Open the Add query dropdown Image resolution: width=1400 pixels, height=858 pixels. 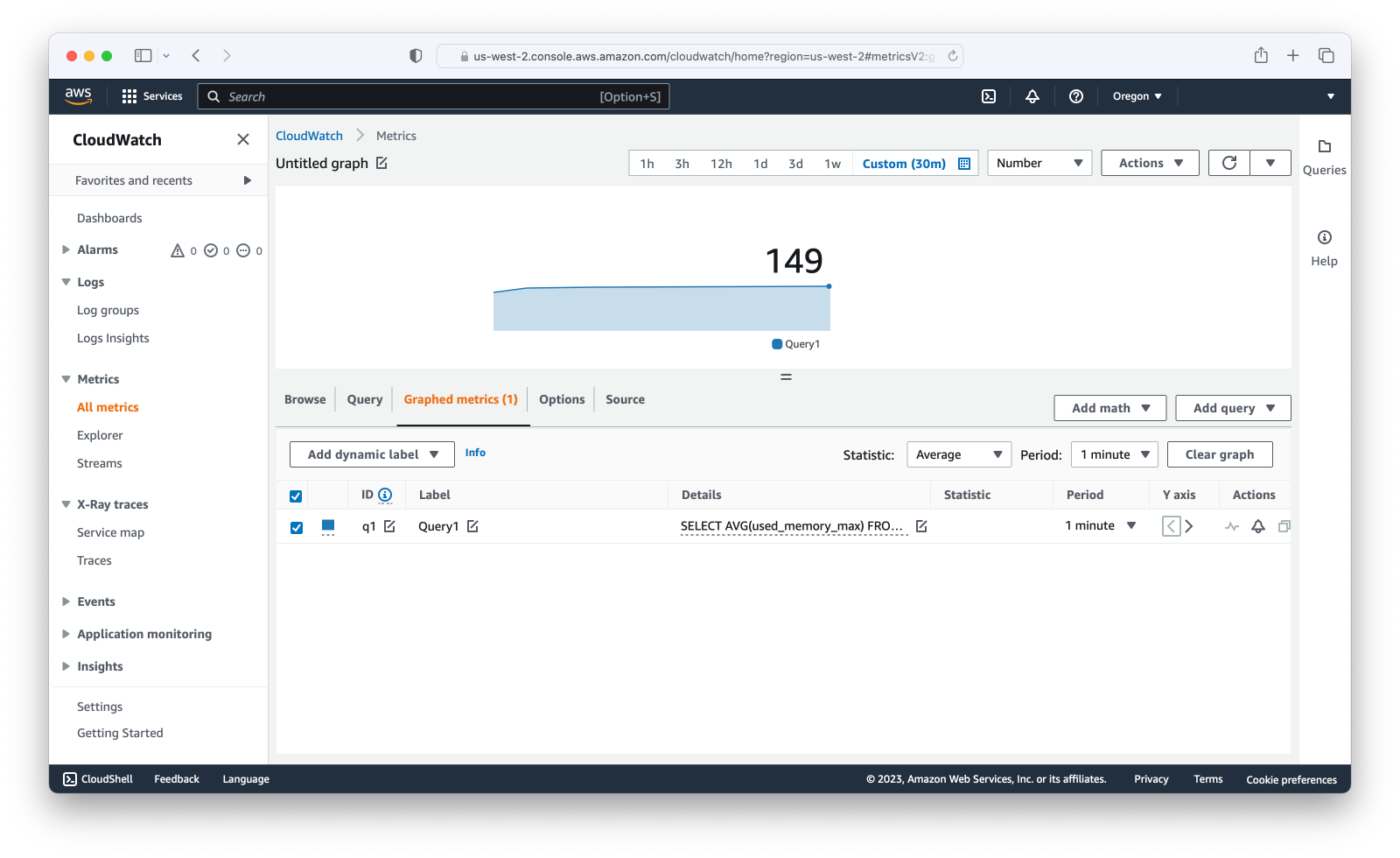pos(1233,408)
